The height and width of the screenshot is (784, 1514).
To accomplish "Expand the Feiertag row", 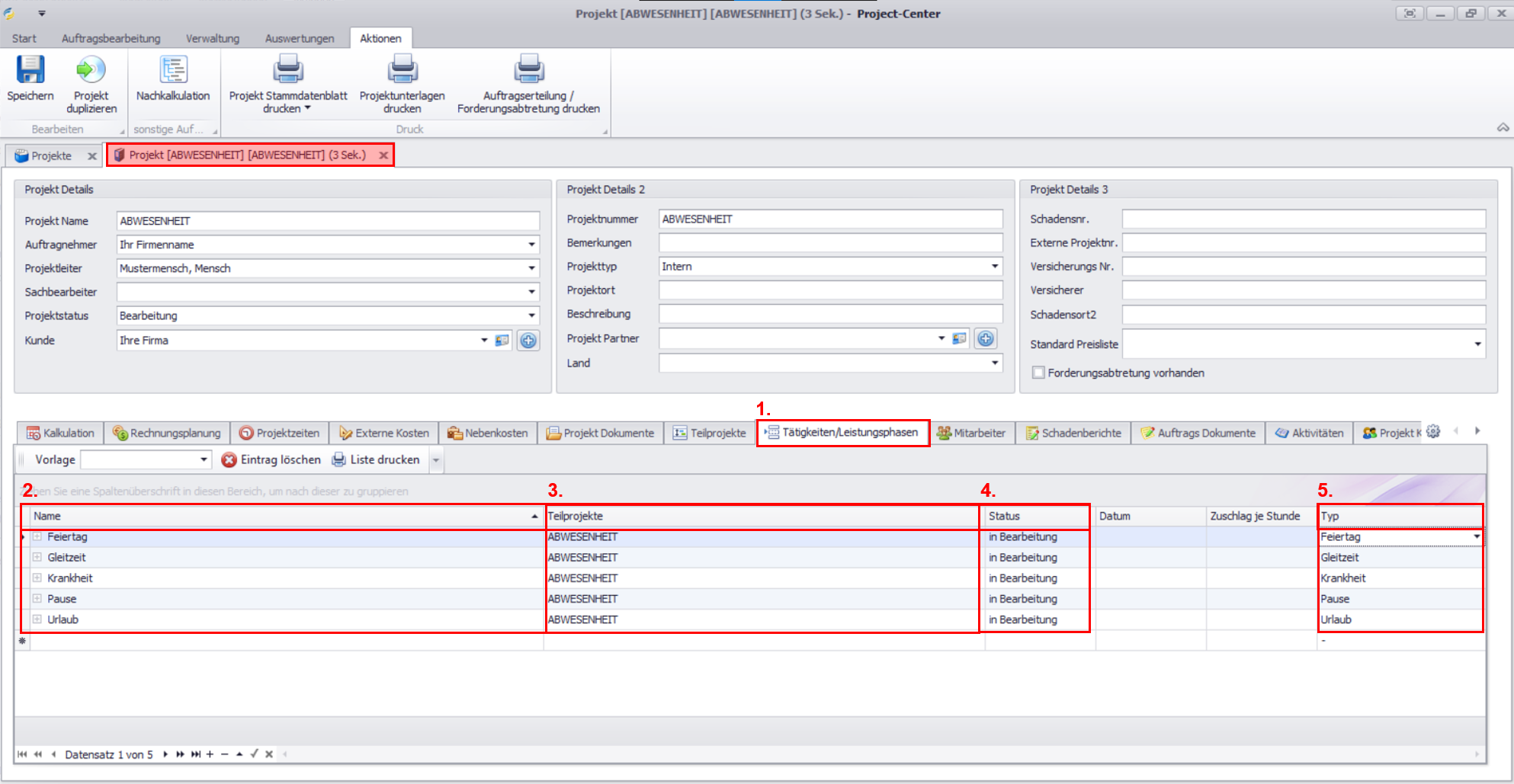I will (x=37, y=536).
